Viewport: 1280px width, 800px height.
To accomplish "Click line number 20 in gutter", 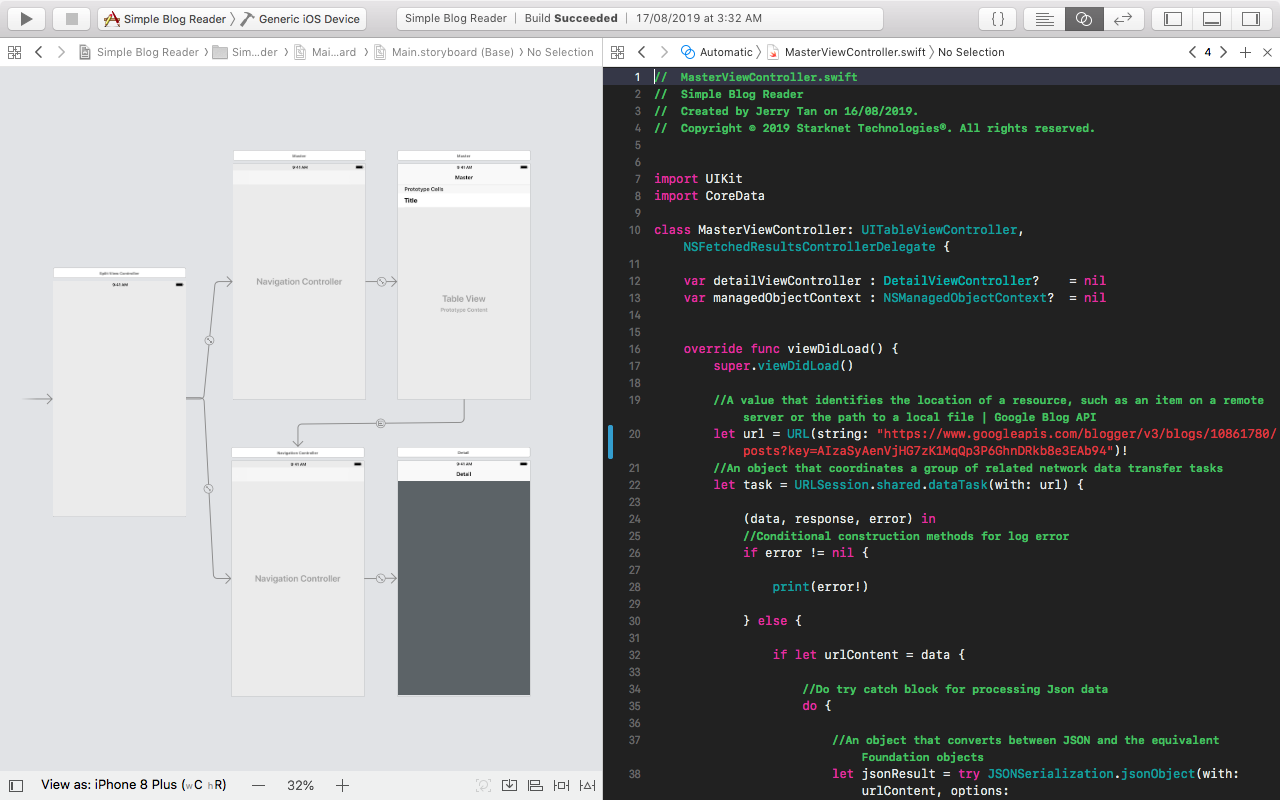I will 635,434.
